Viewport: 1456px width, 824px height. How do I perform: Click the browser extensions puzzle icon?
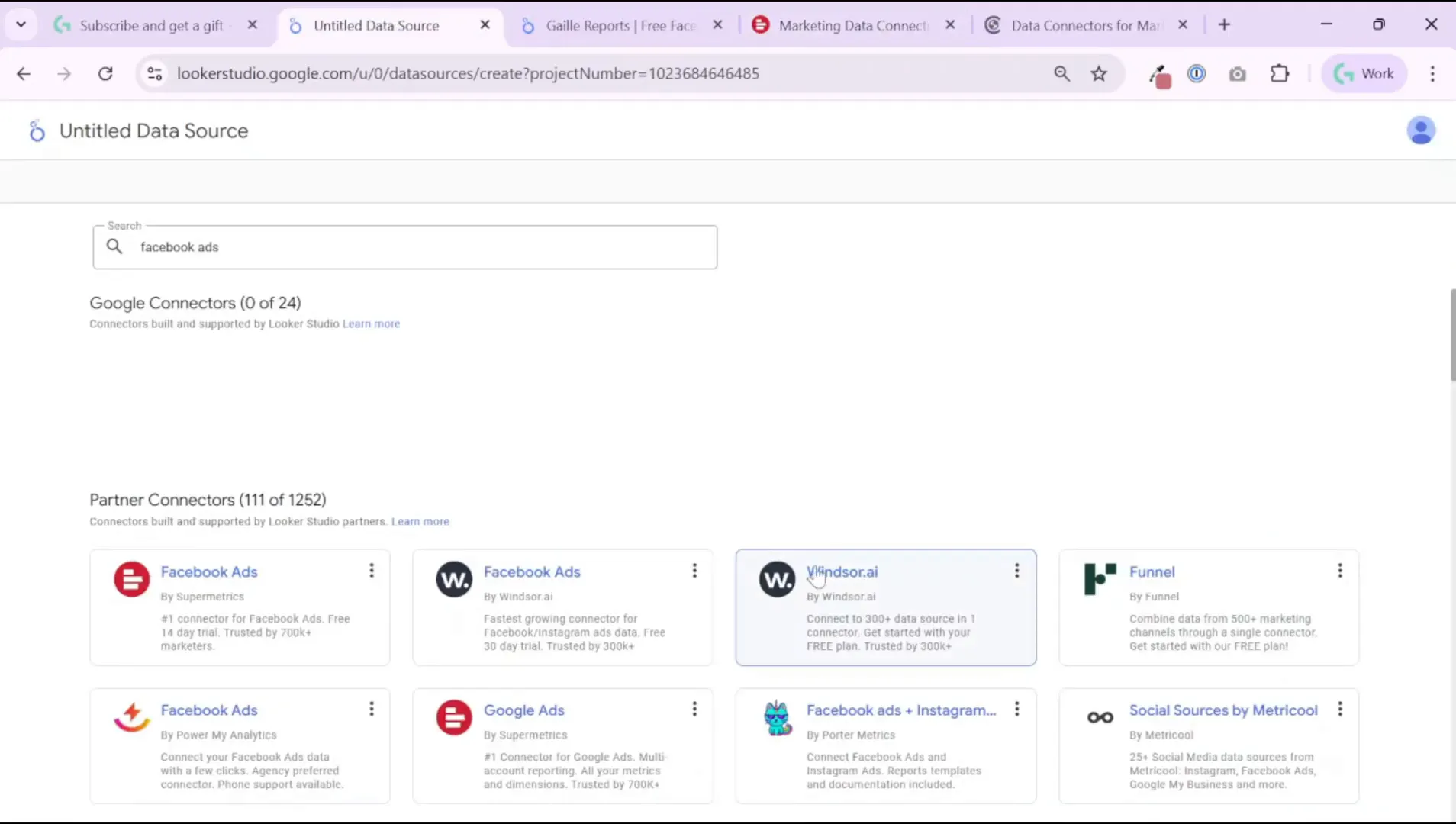coord(1280,73)
